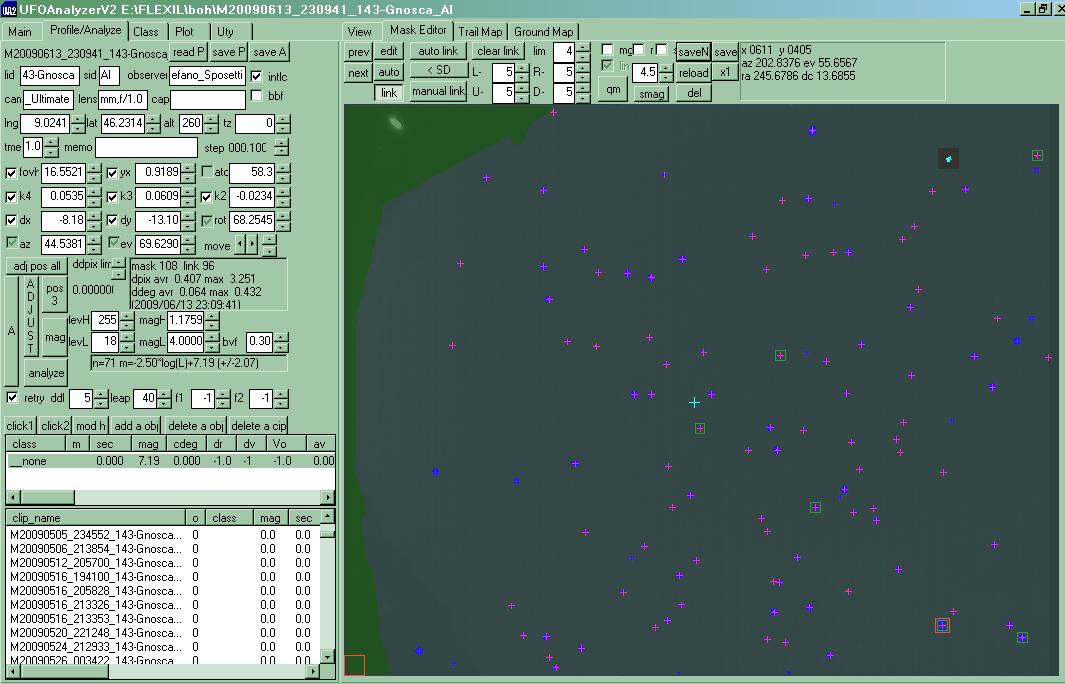Click the bright cyan object in dark box

pos(948,158)
